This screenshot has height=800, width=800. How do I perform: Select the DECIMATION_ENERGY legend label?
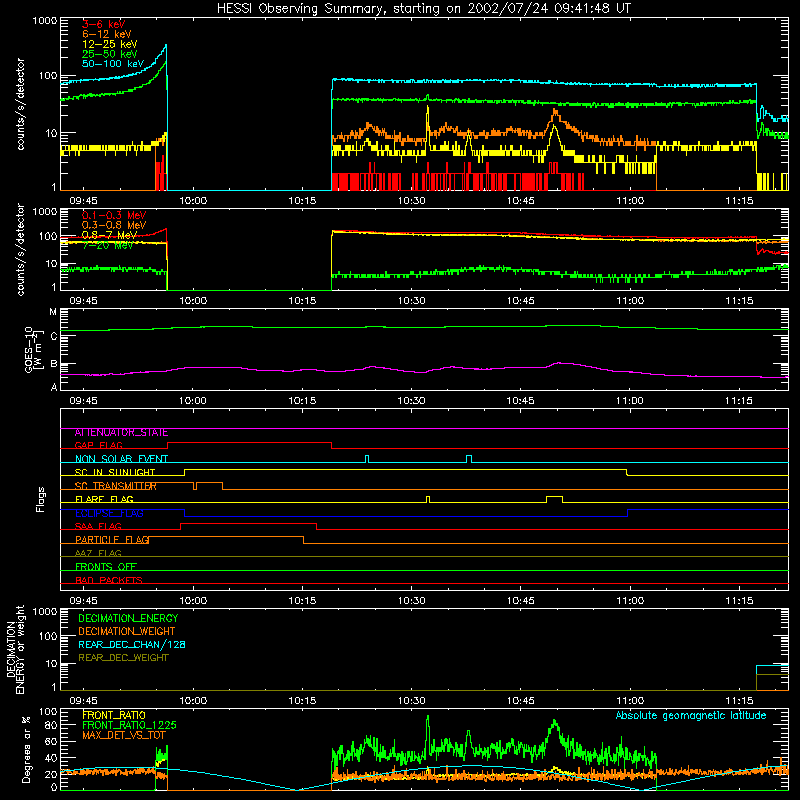128,618
